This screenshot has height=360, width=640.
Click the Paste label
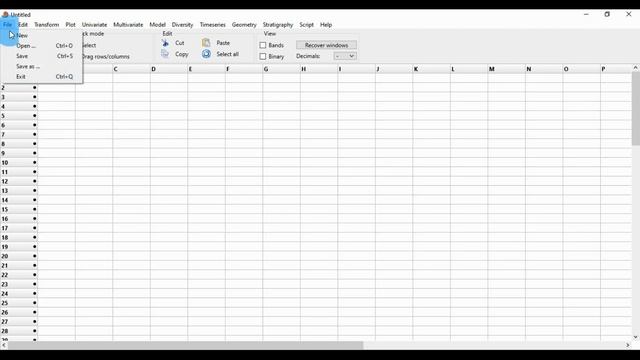tap(223, 42)
